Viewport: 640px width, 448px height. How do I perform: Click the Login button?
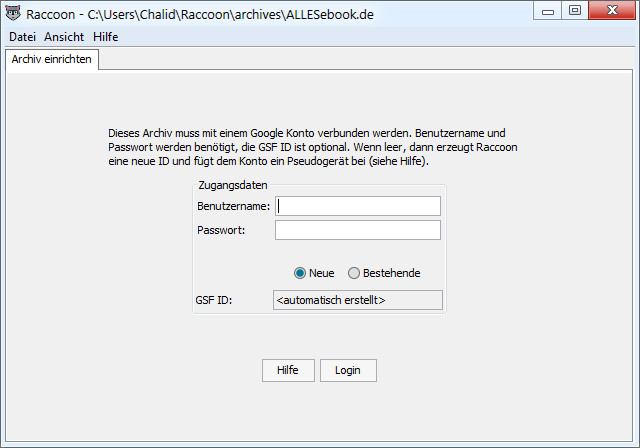point(348,370)
